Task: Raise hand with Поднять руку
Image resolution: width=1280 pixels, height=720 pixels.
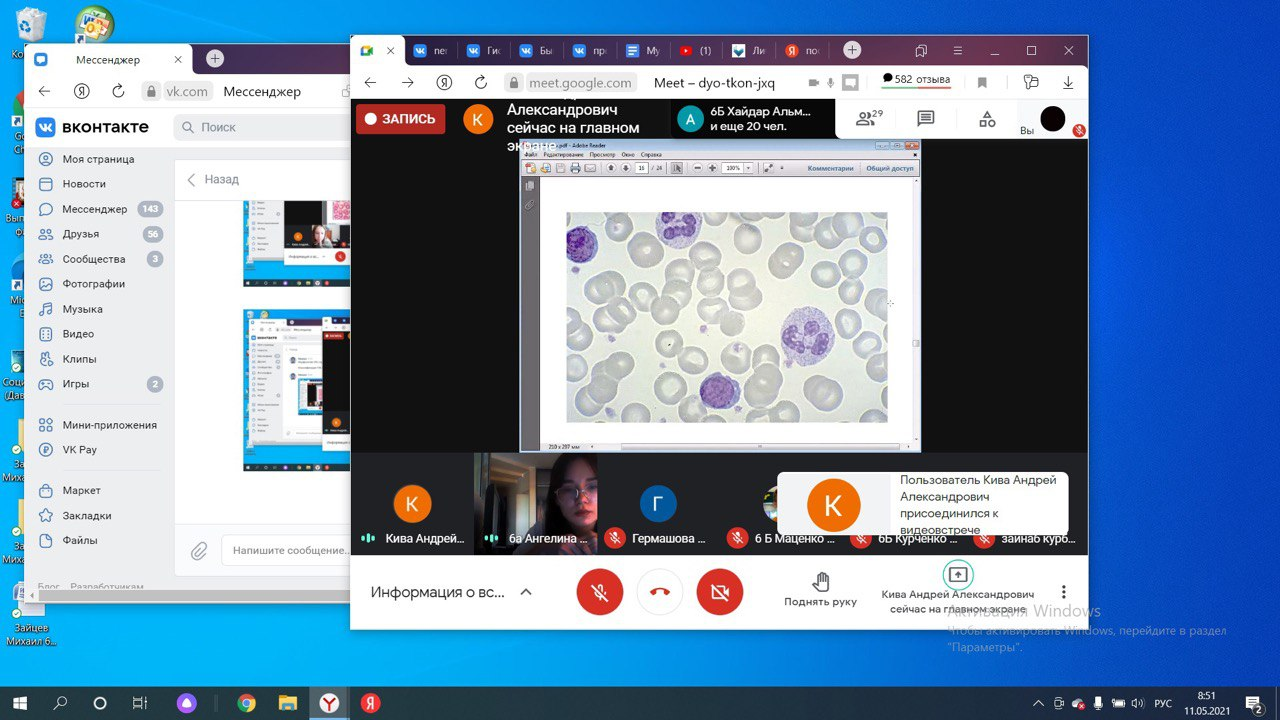Action: (x=820, y=590)
